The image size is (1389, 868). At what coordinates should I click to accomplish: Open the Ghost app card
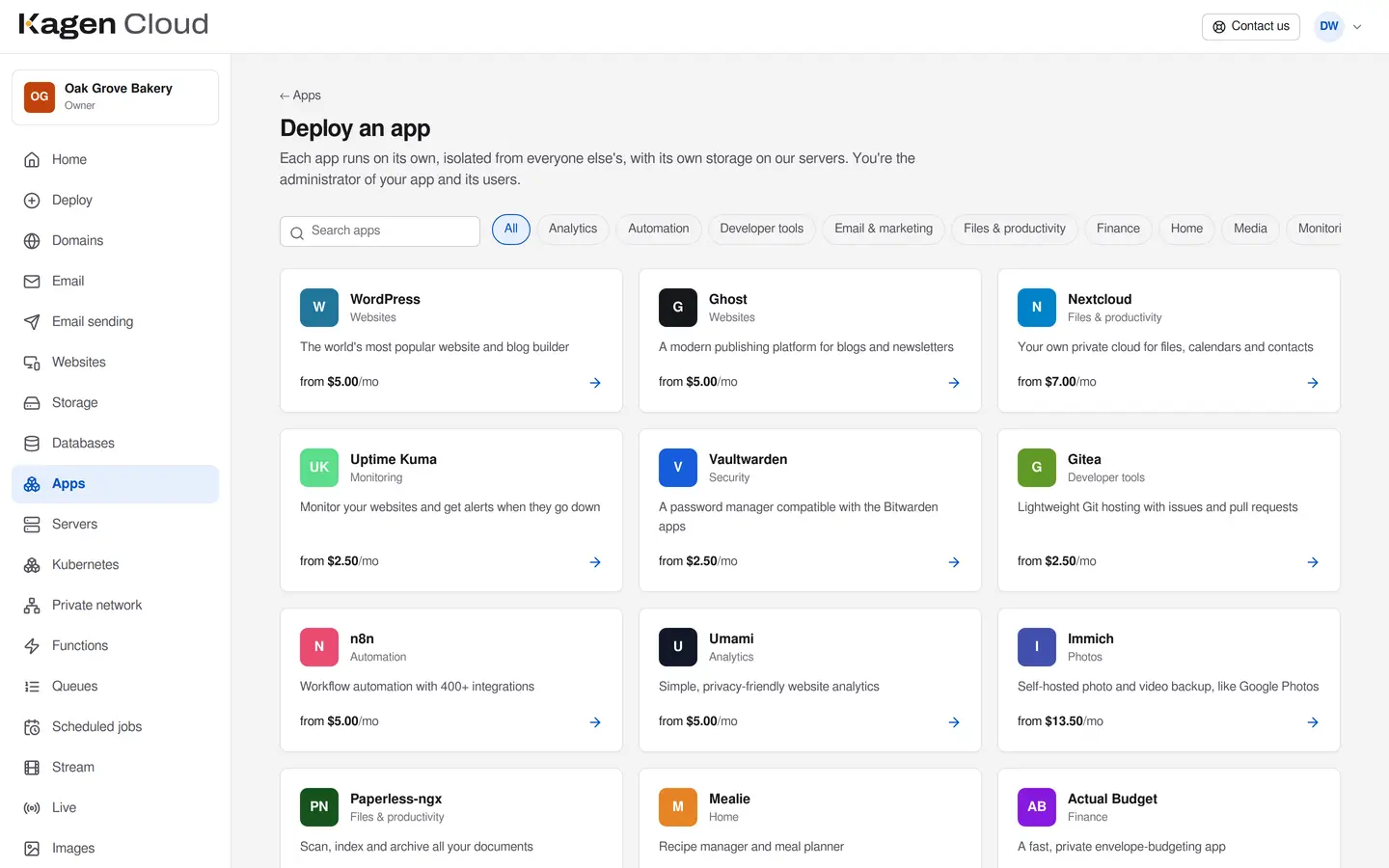(x=810, y=340)
